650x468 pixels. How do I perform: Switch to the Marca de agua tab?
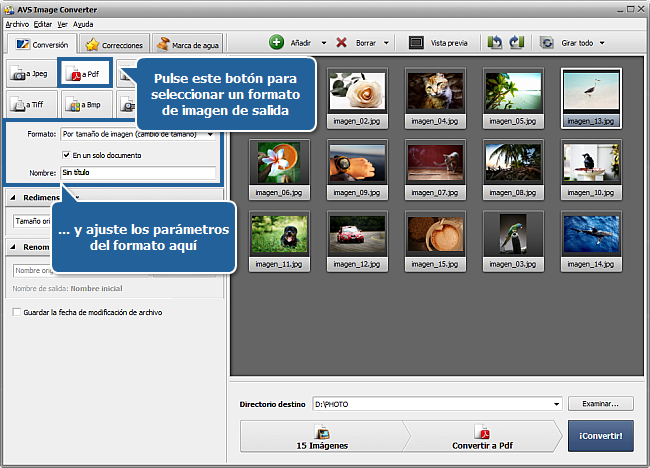click(188, 45)
